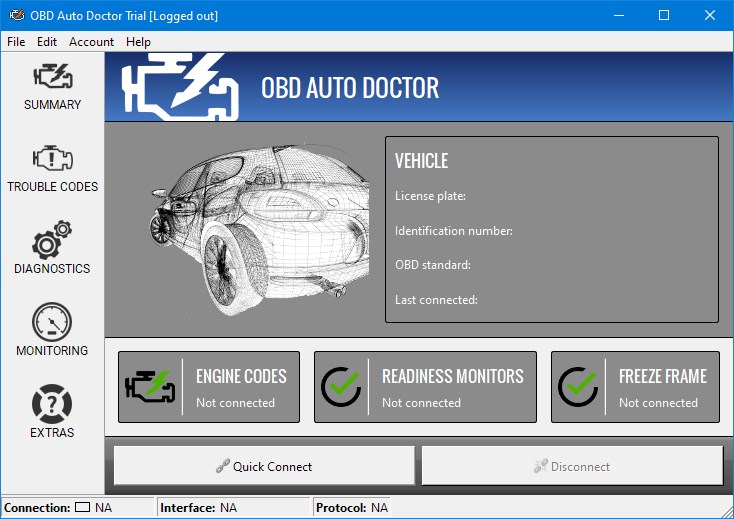This screenshot has height=519, width=734.
Task: Click the Readiness Monitors checkmark icon
Action: click(x=341, y=387)
